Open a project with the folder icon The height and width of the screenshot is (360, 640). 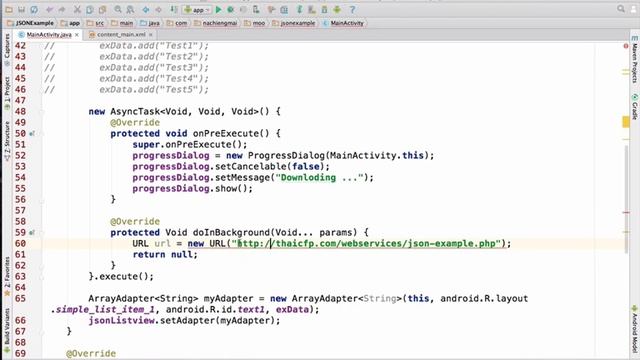click(x=9, y=9)
